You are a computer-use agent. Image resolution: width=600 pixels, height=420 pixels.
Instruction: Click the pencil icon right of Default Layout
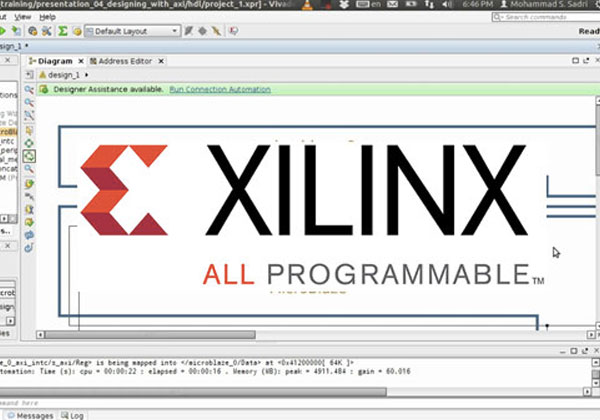(x=188, y=31)
